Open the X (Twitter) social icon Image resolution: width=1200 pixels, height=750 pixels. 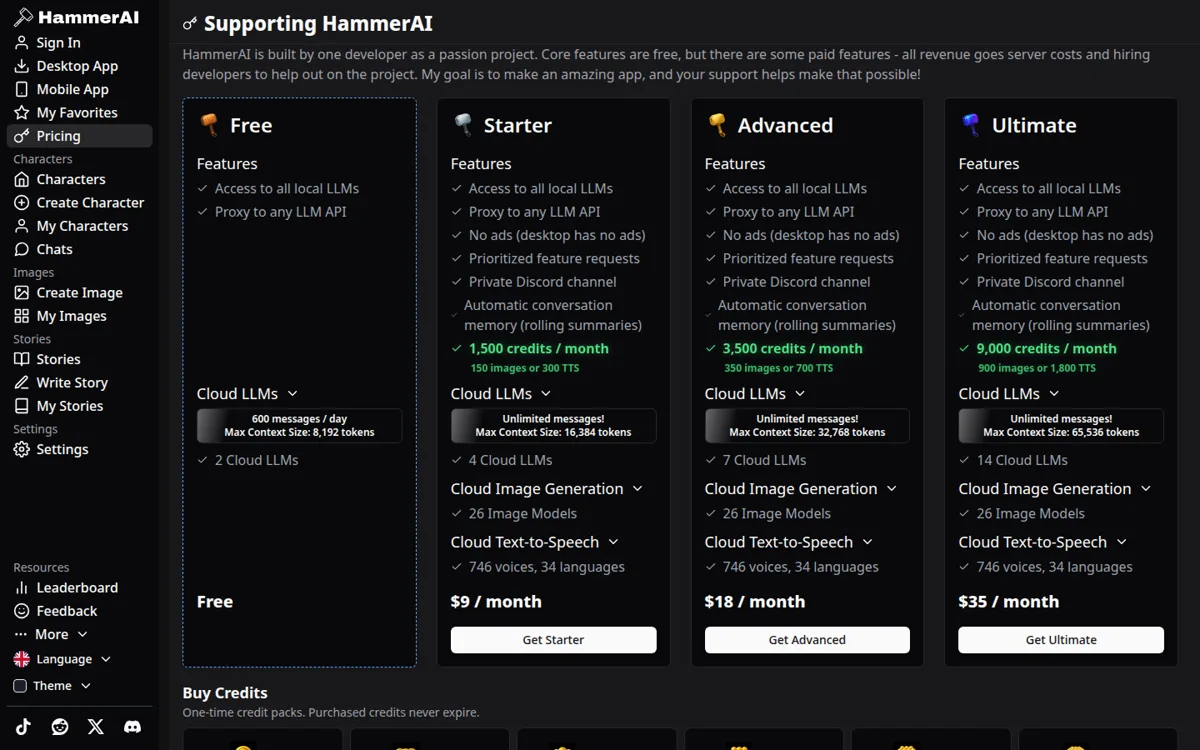coord(96,727)
